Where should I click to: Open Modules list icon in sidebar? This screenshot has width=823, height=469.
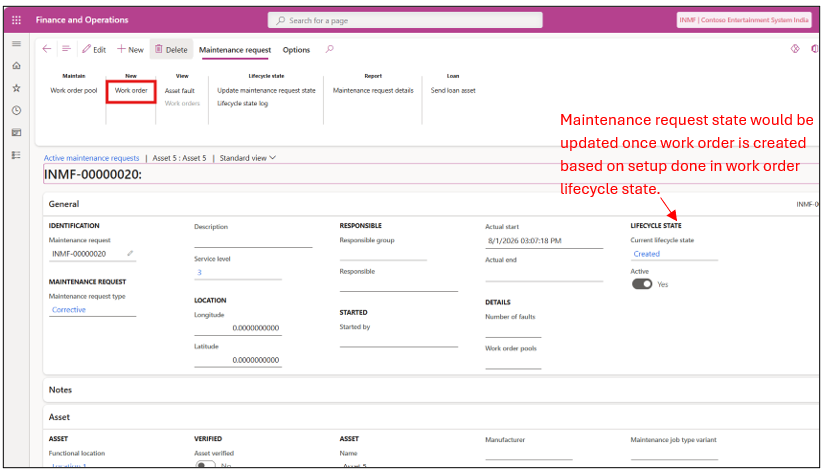click(x=16, y=155)
